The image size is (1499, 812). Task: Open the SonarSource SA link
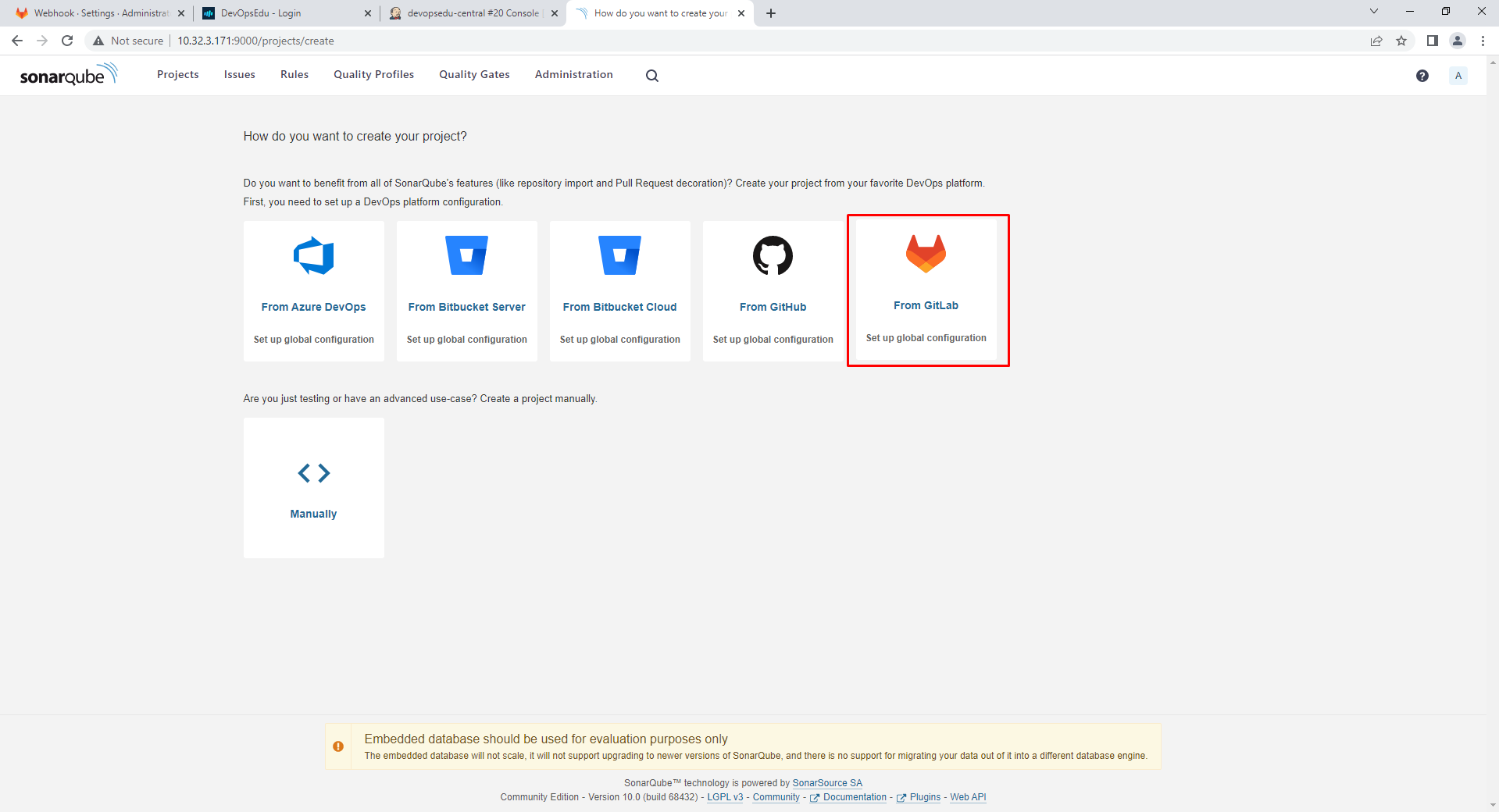[827, 783]
